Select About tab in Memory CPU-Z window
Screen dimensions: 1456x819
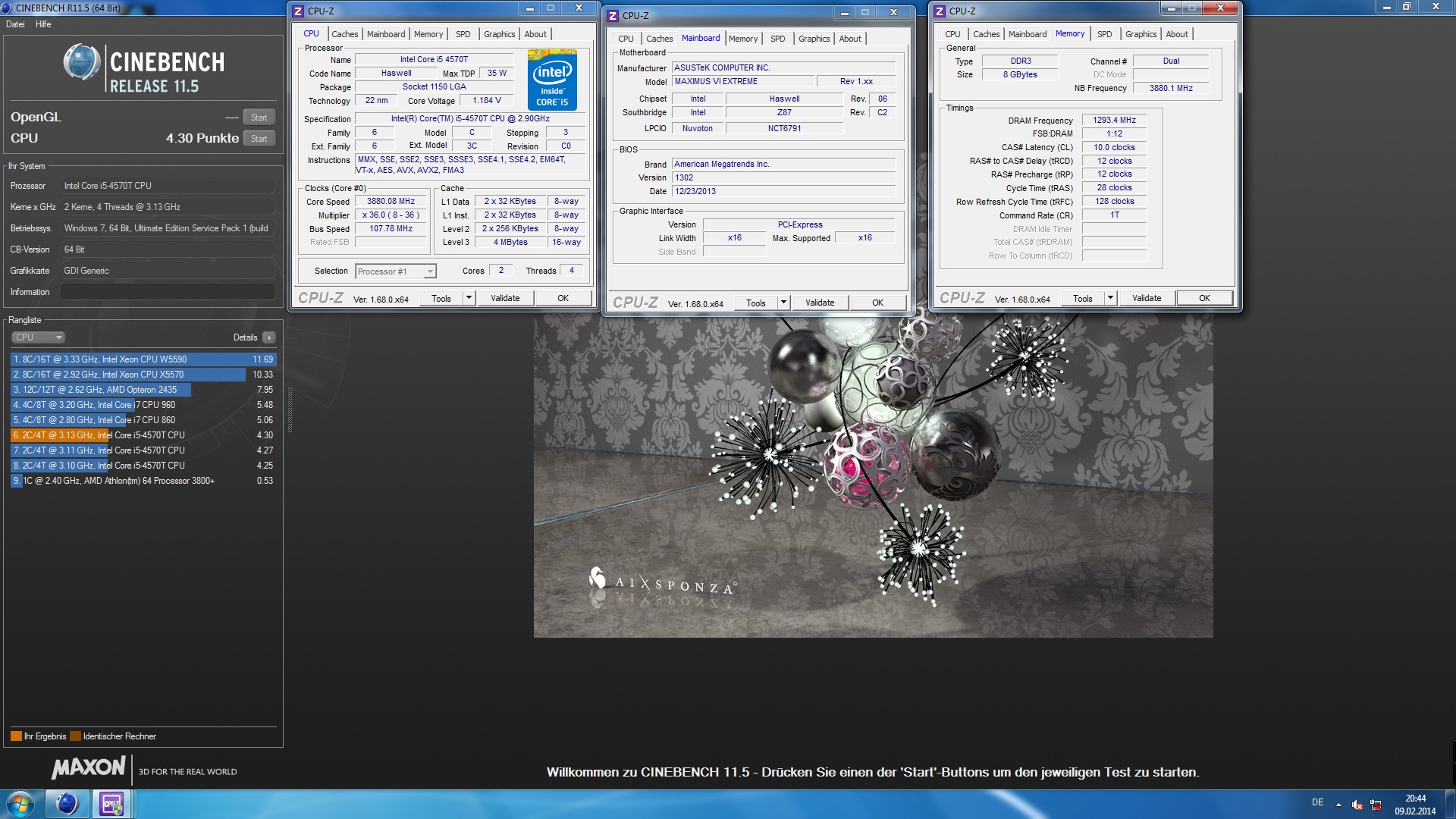(1177, 34)
